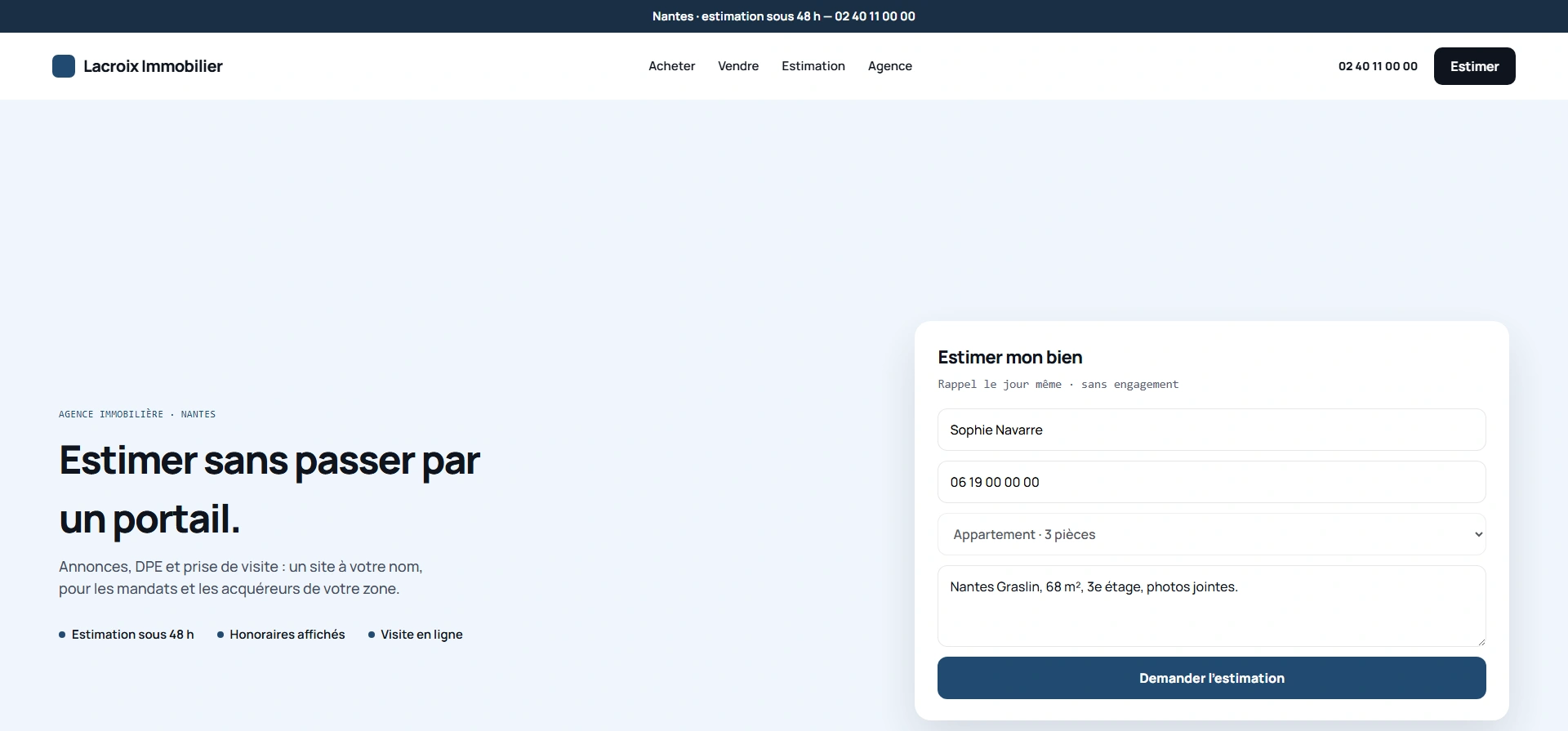
Task: Focus the phone field with 06 19 00 00 00
Action: pos(1212,482)
